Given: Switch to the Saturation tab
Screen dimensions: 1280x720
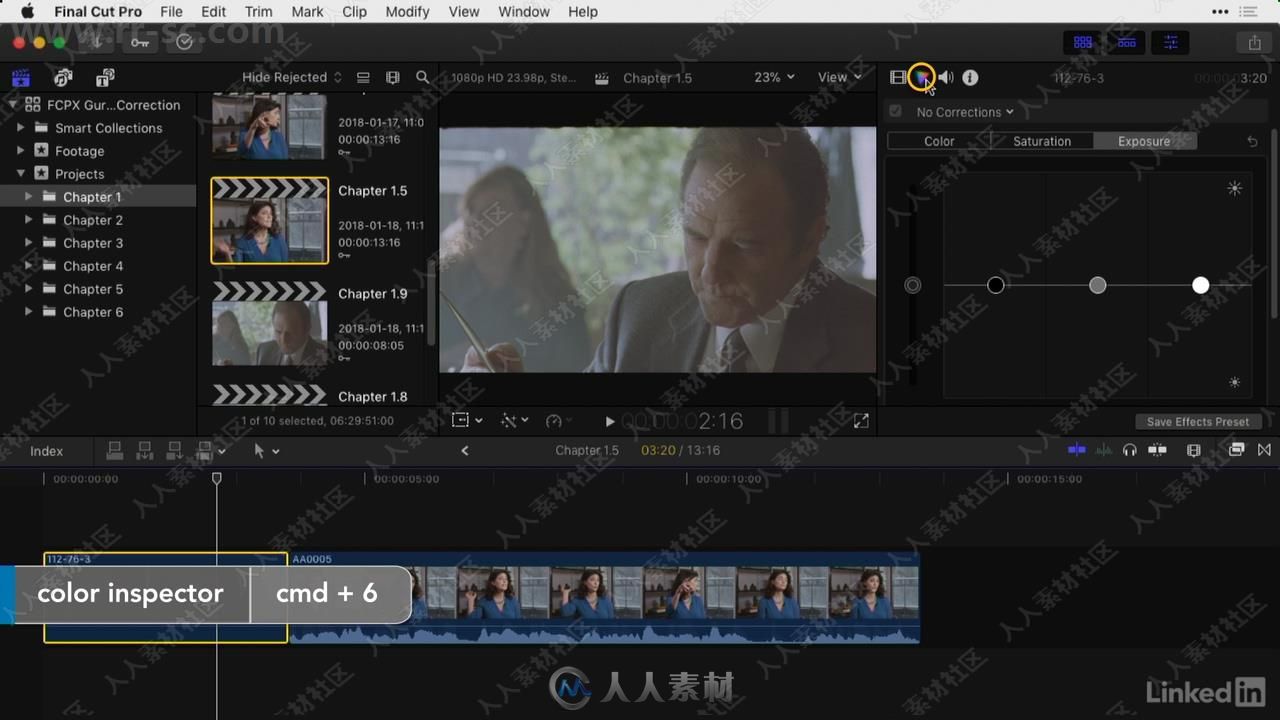Looking at the screenshot, I should coord(1042,141).
